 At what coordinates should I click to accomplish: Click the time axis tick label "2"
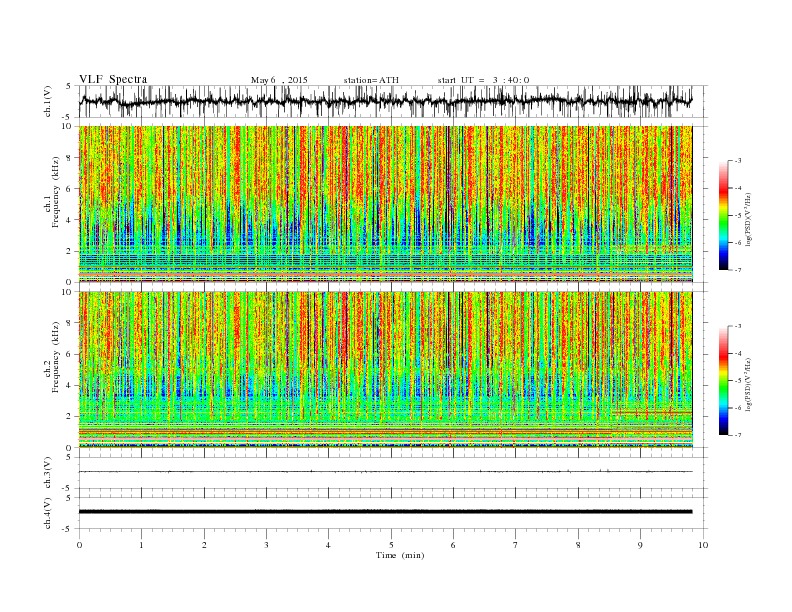point(204,545)
